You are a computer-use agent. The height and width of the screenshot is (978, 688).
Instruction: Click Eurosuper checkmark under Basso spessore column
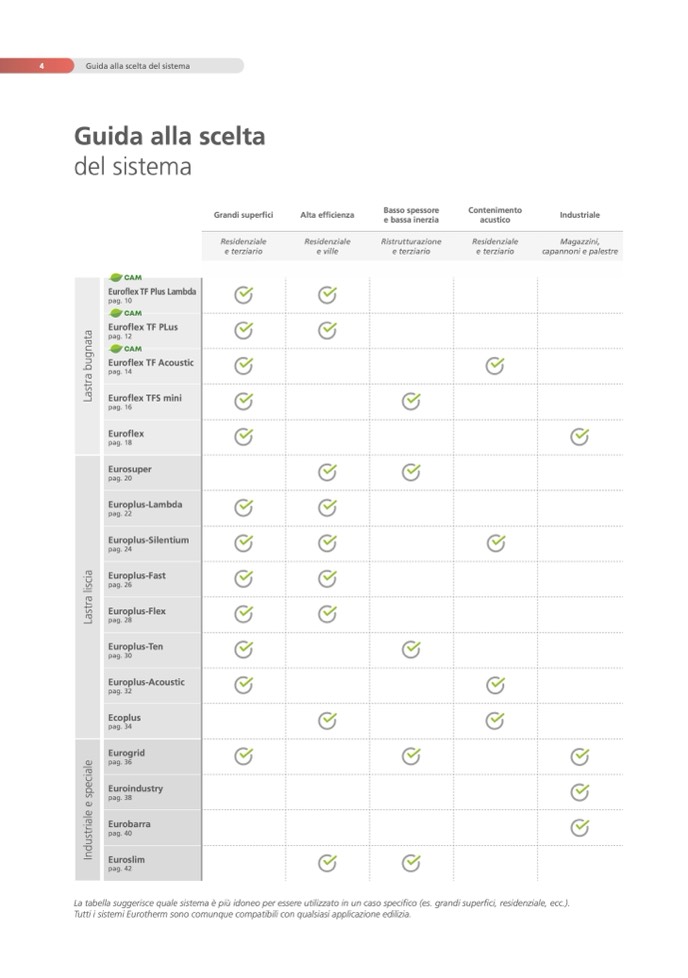coord(410,472)
